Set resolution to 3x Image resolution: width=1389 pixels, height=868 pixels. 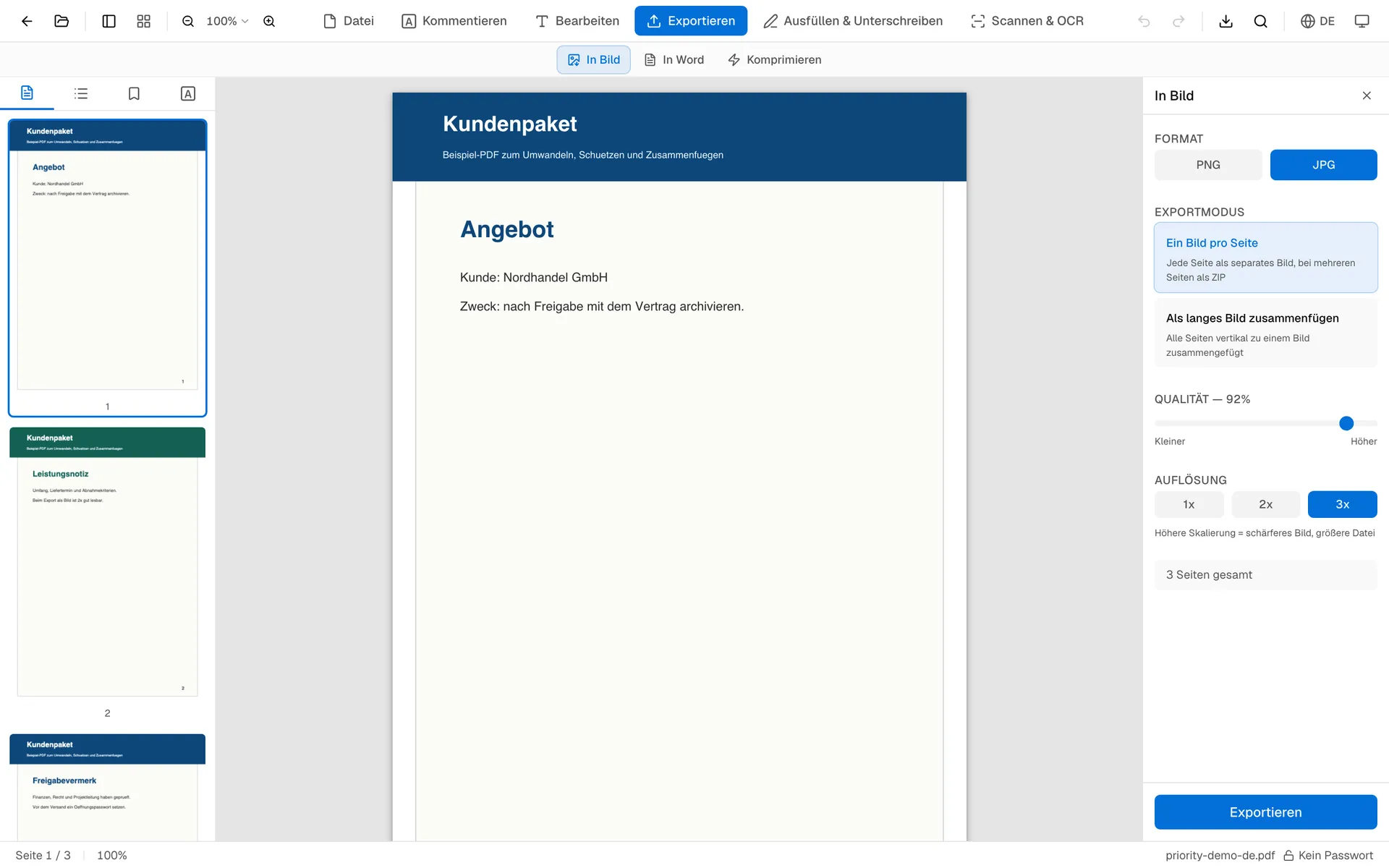pyautogui.click(x=1343, y=504)
